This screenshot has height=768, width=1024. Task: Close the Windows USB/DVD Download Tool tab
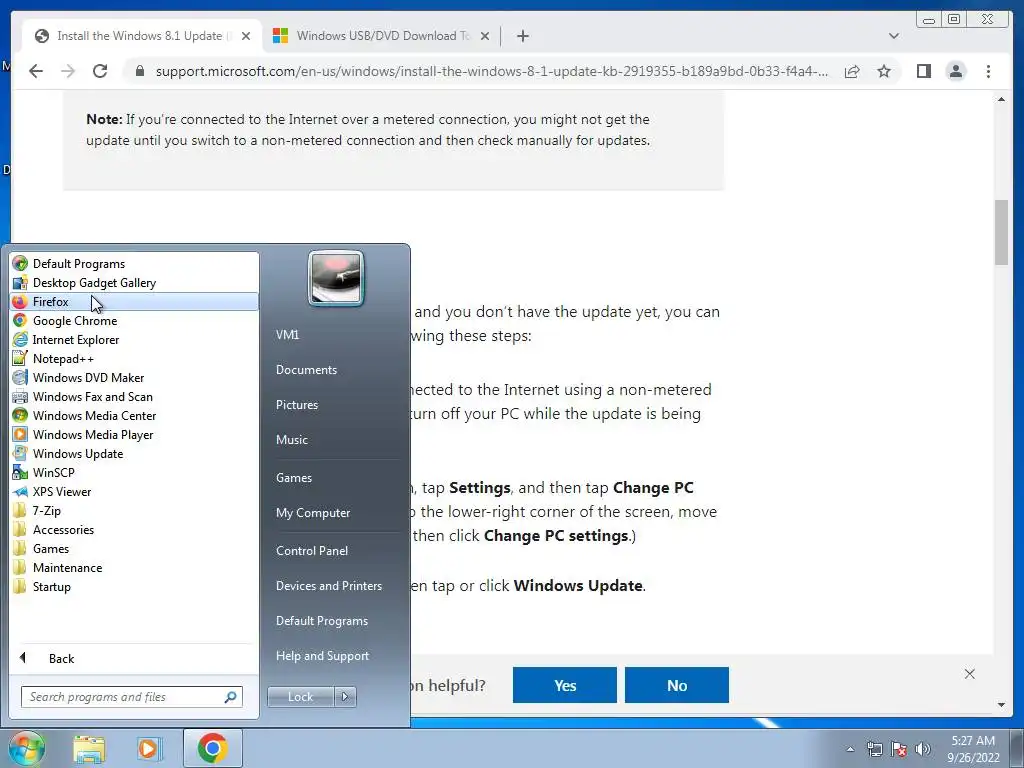(x=485, y=36)
